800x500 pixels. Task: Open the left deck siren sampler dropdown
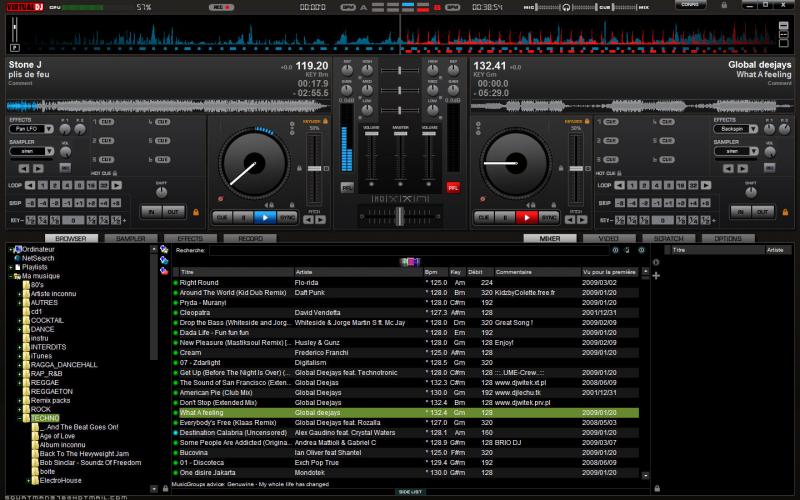point(31,151)
